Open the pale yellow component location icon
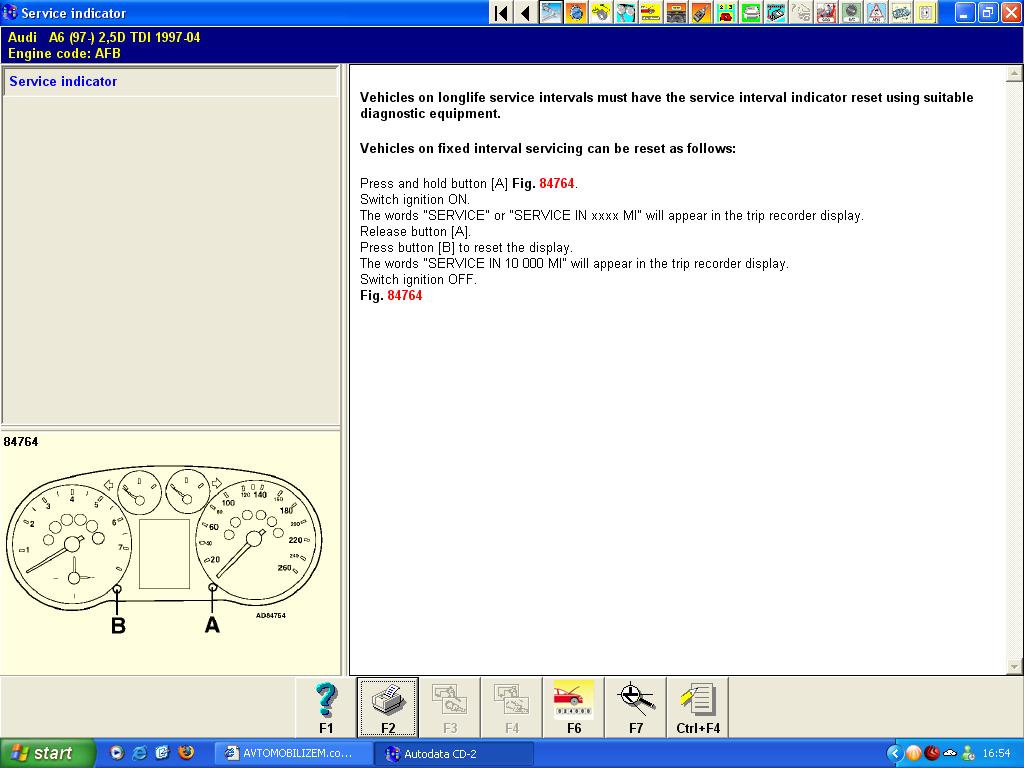The height and width of the screenshot is (768, 1024). [926, 13]
